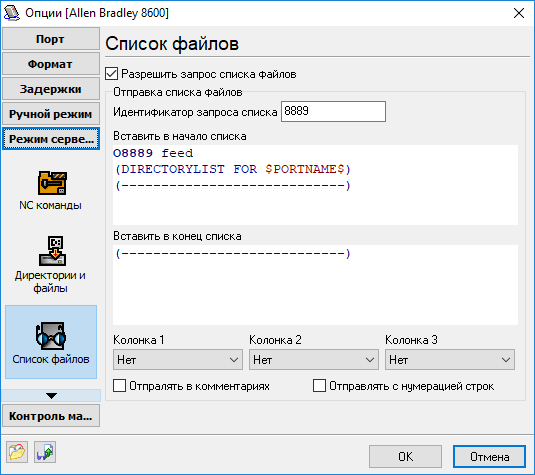This screenshot has width=535, height=475.
Task: Click the Отмена button
Action: [x=489, y=457]
